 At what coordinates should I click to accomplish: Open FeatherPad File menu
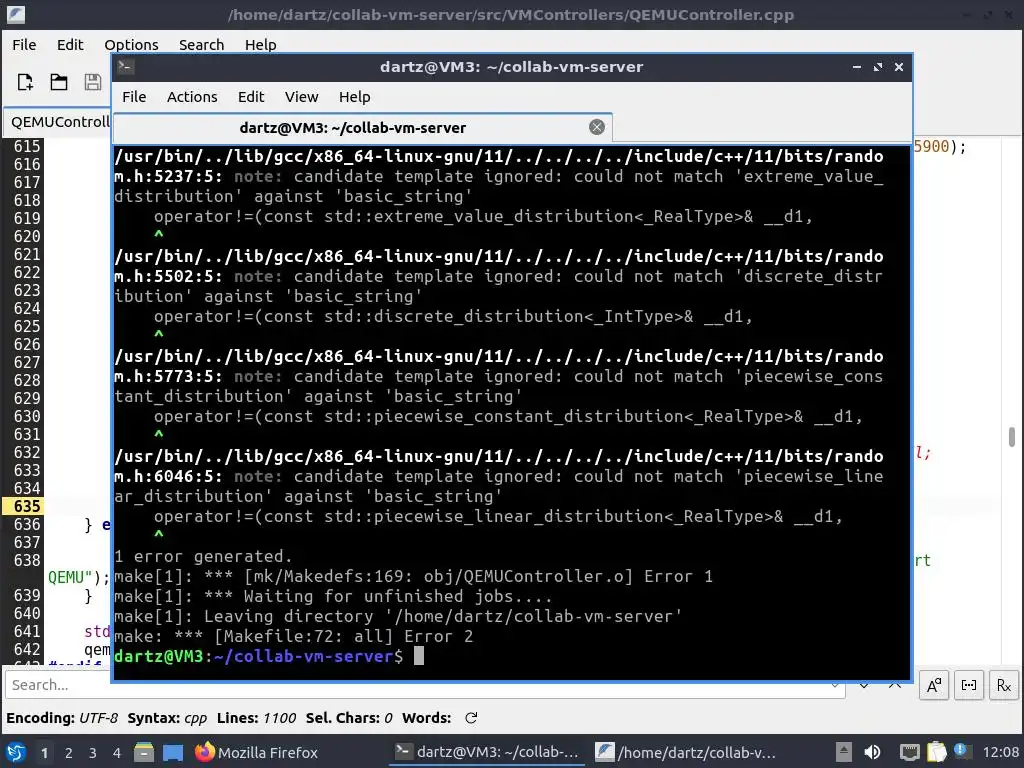(x=24, y=44)
